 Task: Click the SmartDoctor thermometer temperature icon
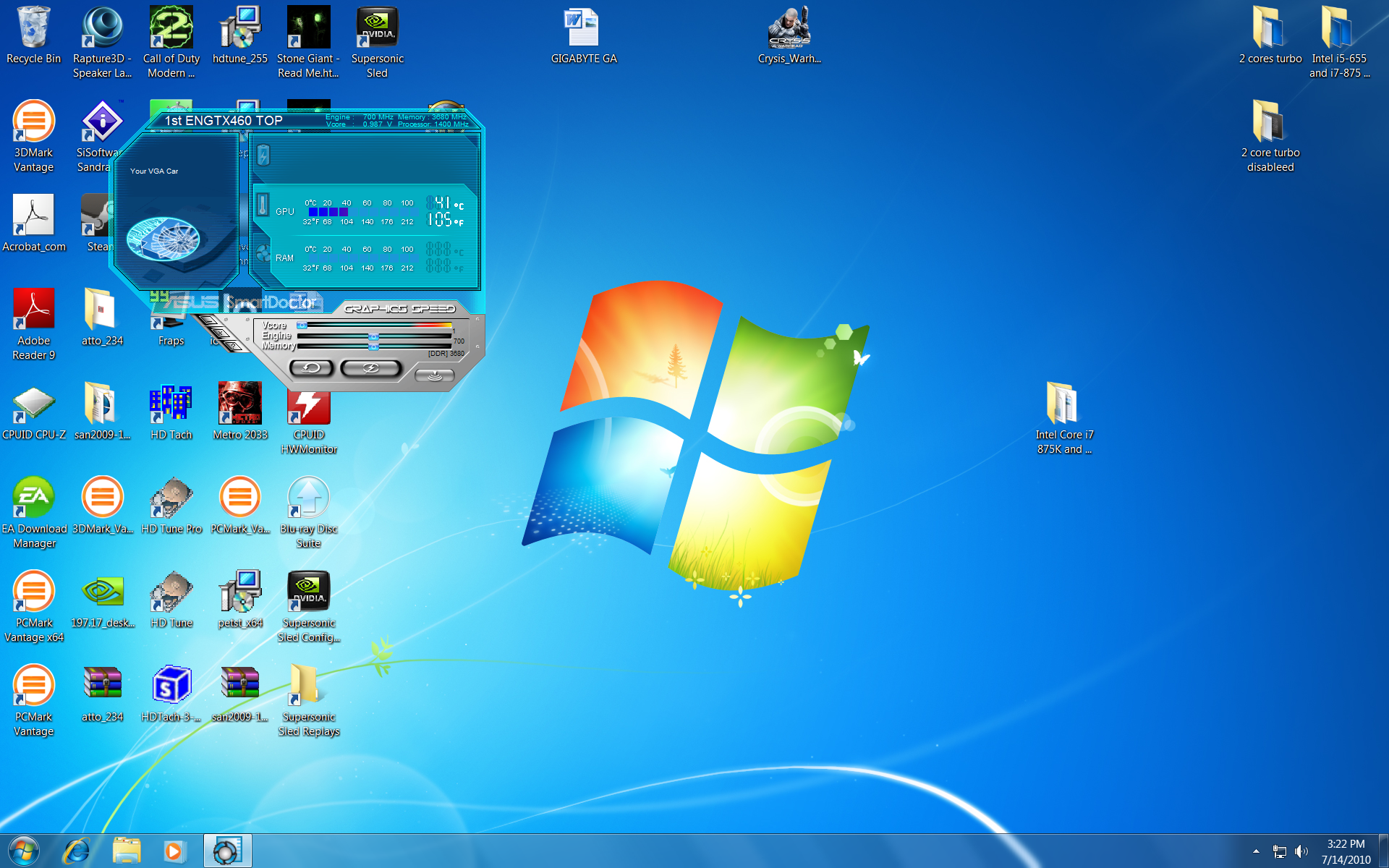pos(263,205)
